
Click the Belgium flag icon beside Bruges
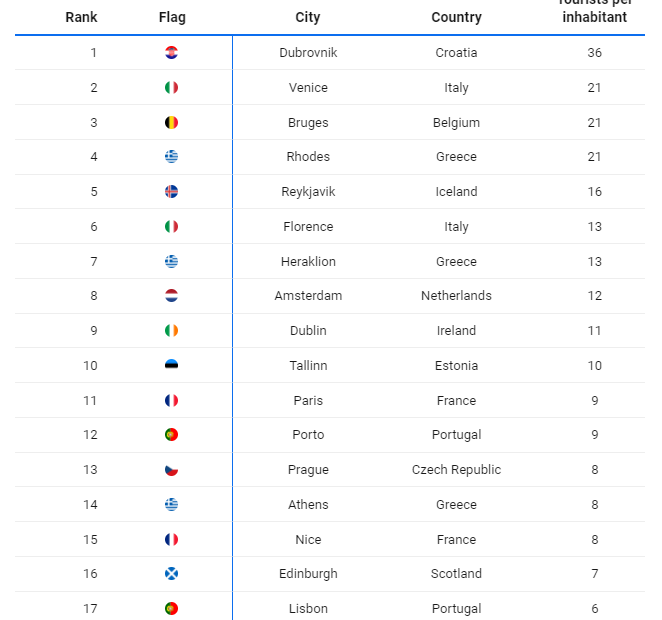click(172, 123)
